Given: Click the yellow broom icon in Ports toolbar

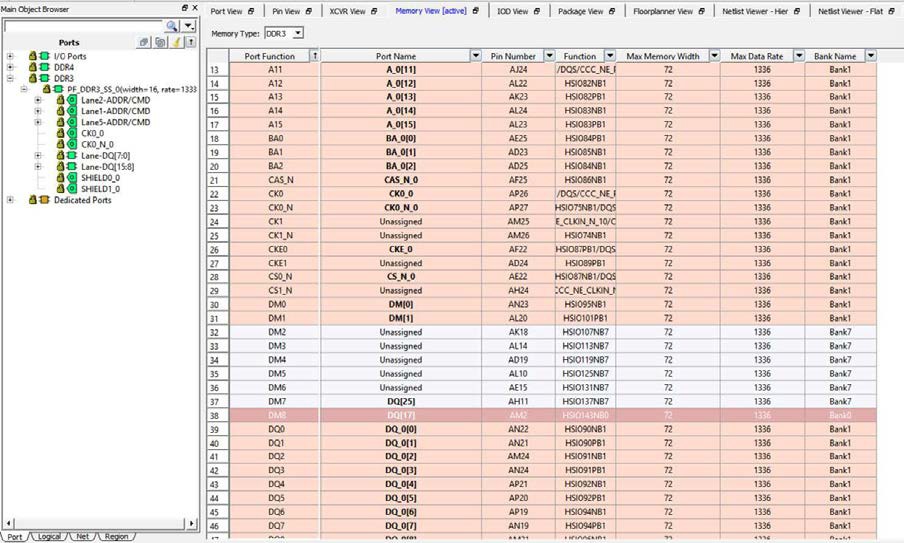Looking at the screenshot, I should tap(175, 43).
